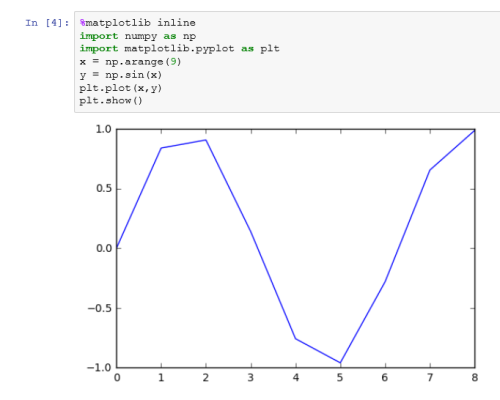Click the curve's peak near x=2
Viewport: 500px width, 400px height.
click(206, 140)
